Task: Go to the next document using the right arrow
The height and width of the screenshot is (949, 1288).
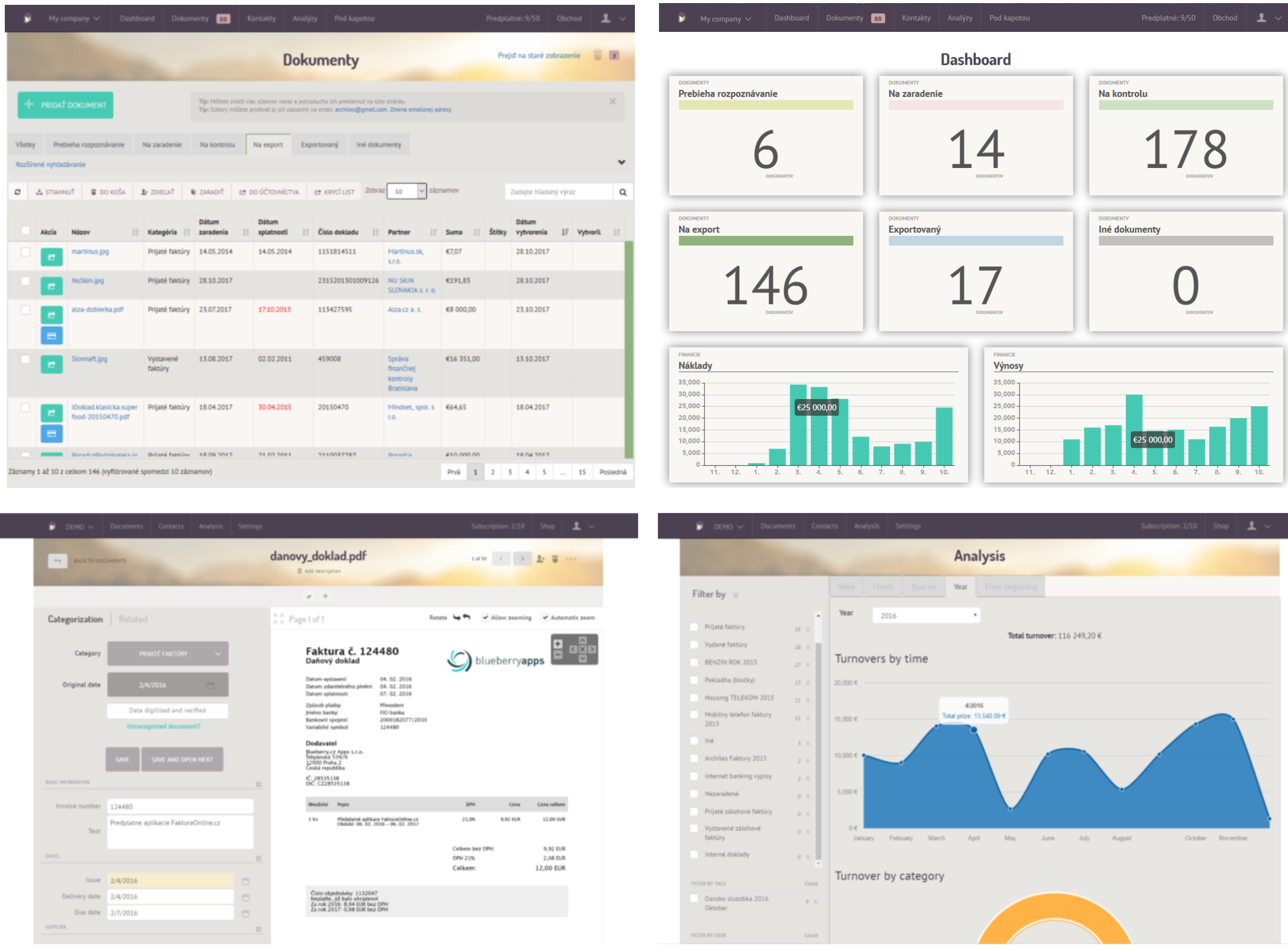Action: tap(522, 558)
